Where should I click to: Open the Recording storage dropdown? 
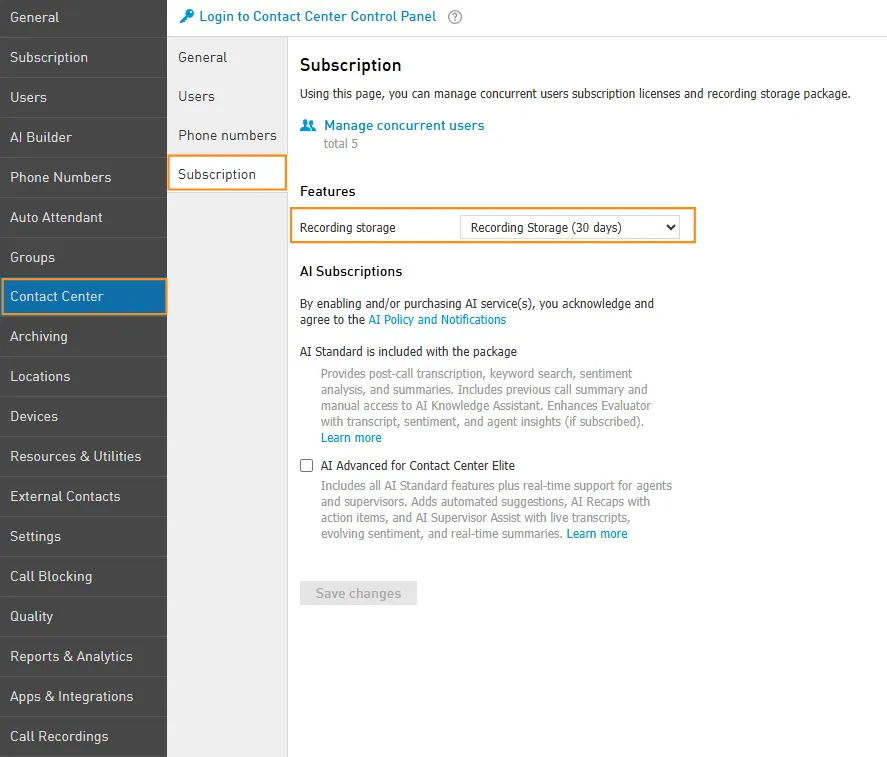(x=570, y=227)
